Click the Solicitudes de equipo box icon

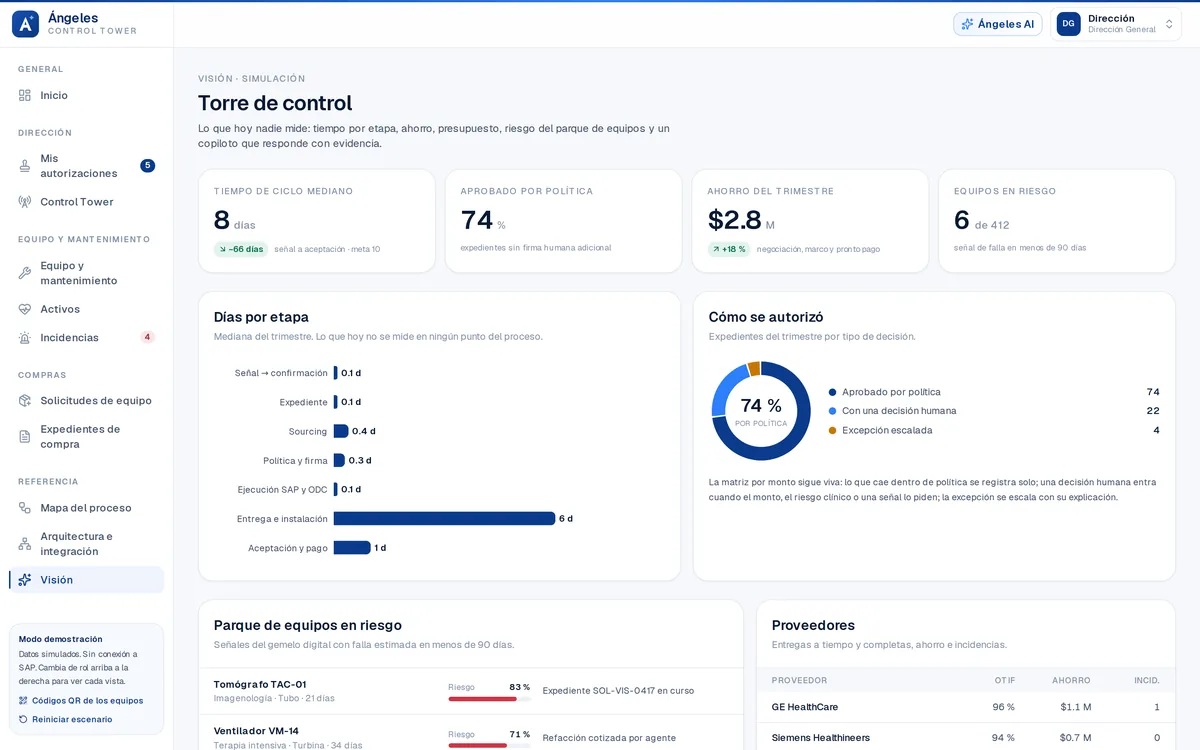tap(25, 400)
